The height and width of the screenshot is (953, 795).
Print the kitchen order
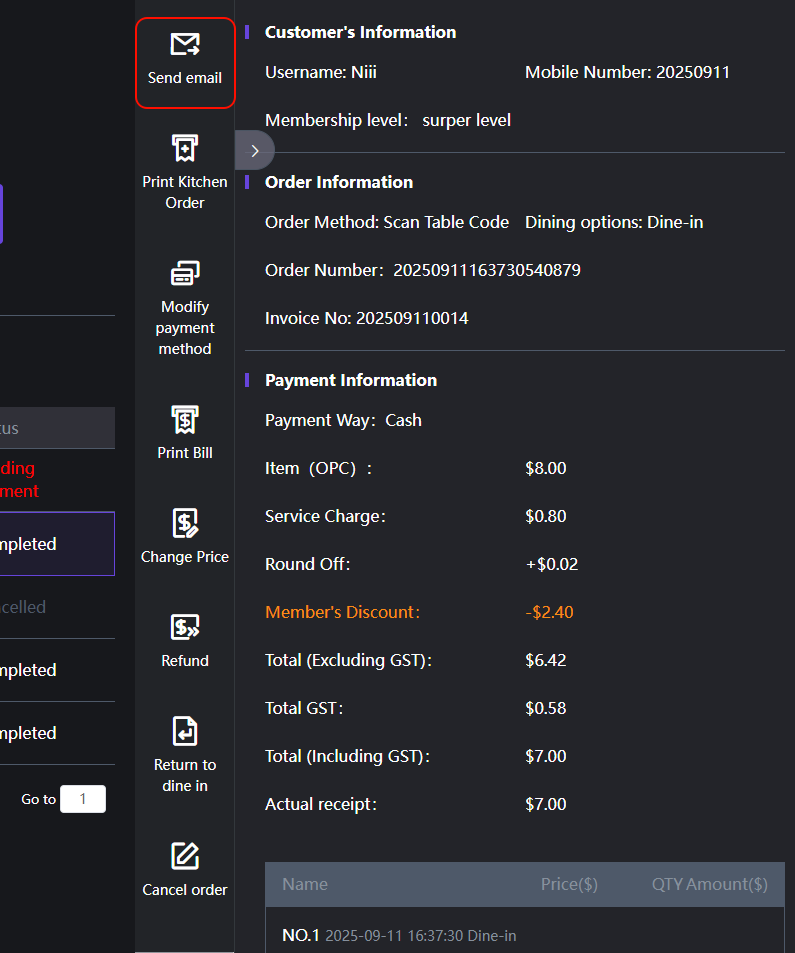pyautogui.click(x=185, y=149)
